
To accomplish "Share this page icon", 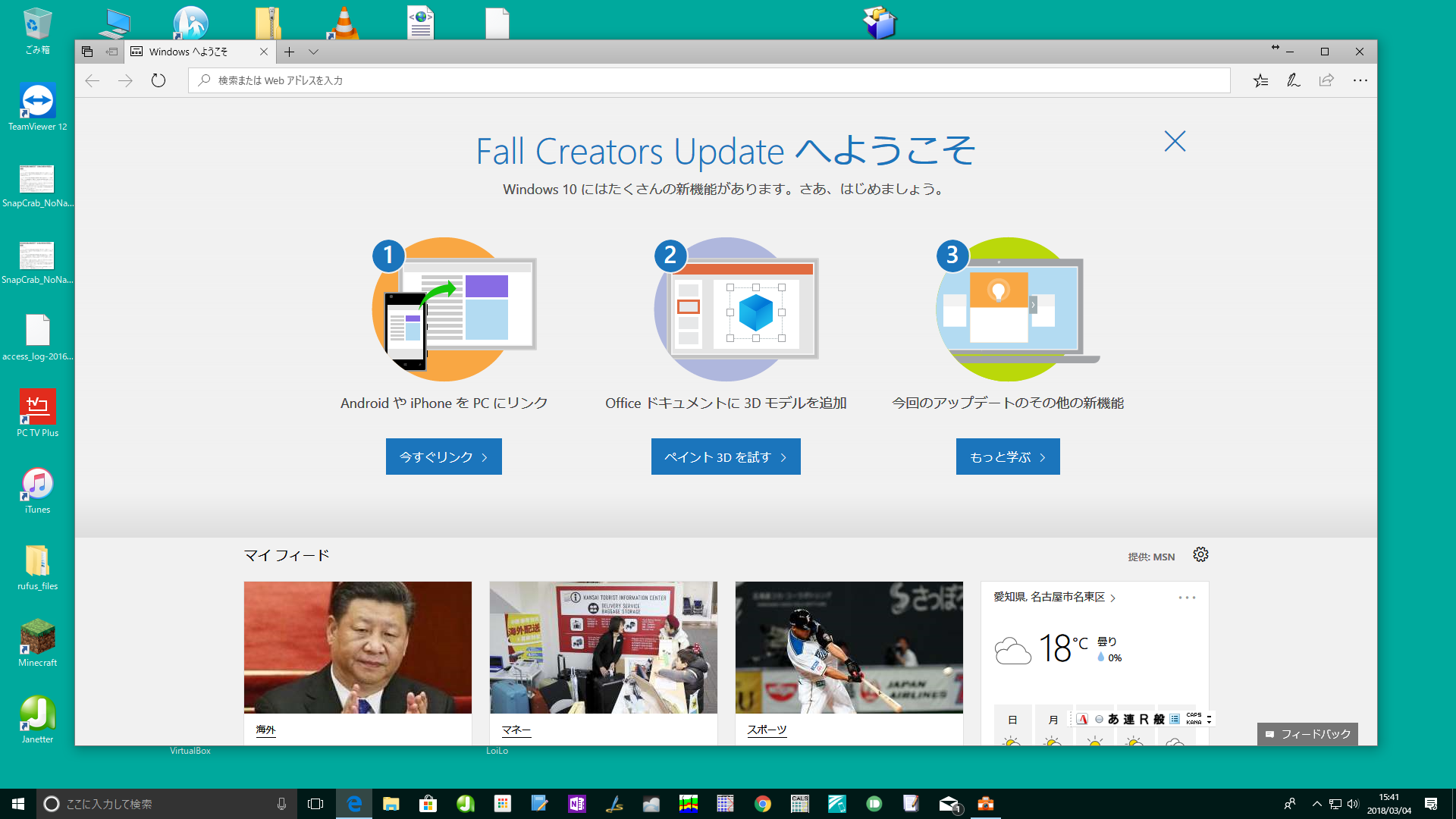I will (1326, 80).
